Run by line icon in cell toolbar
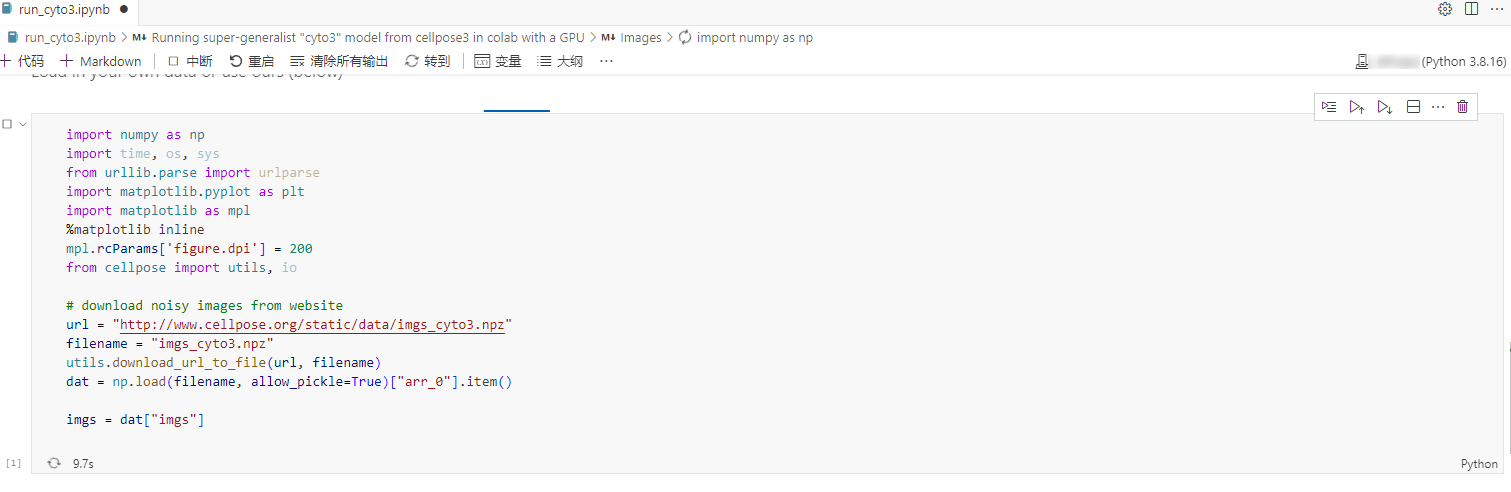Viewport: 1511px width, 492px height. [1328, 107]
